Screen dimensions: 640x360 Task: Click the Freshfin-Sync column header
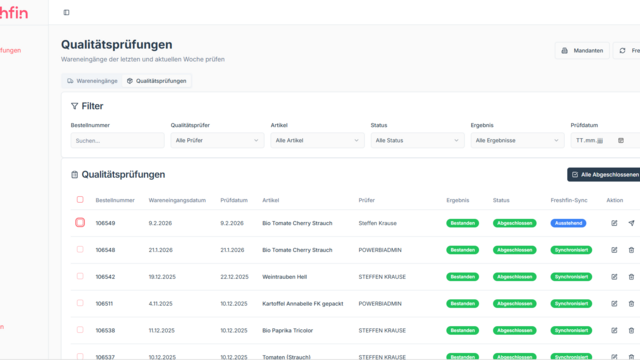569,200
